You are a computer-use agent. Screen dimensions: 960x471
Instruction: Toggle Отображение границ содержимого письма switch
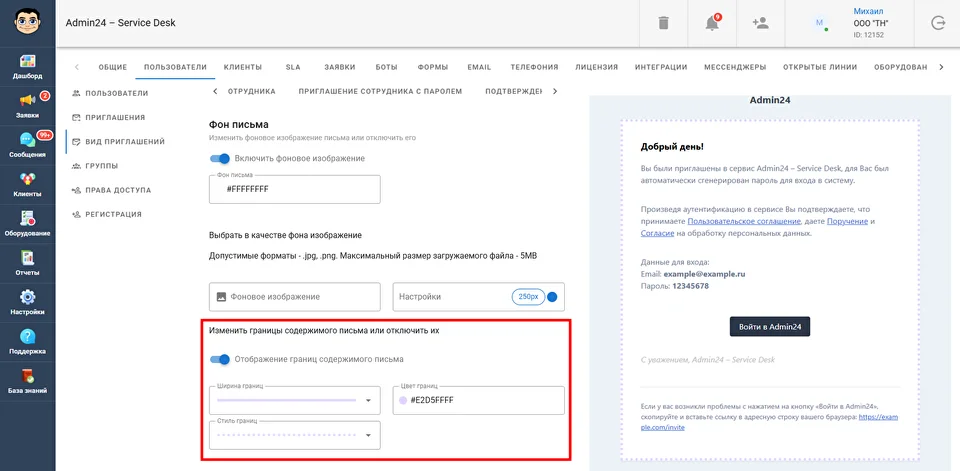click(x=220, y=359)
